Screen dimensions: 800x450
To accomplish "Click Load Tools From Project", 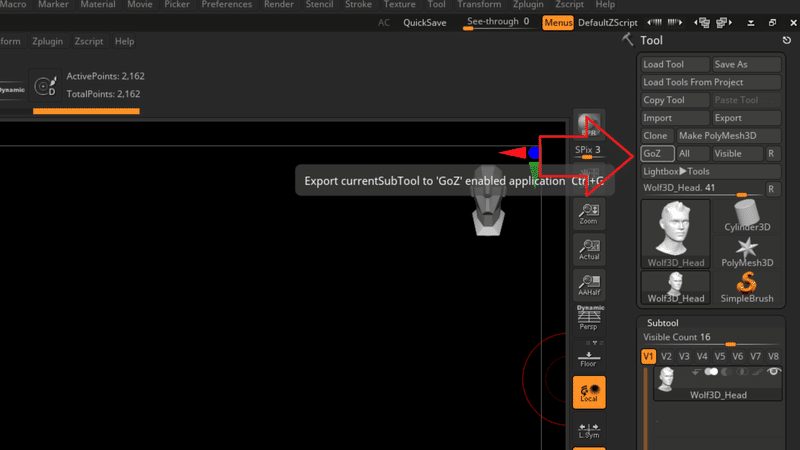I will (711, 82).
